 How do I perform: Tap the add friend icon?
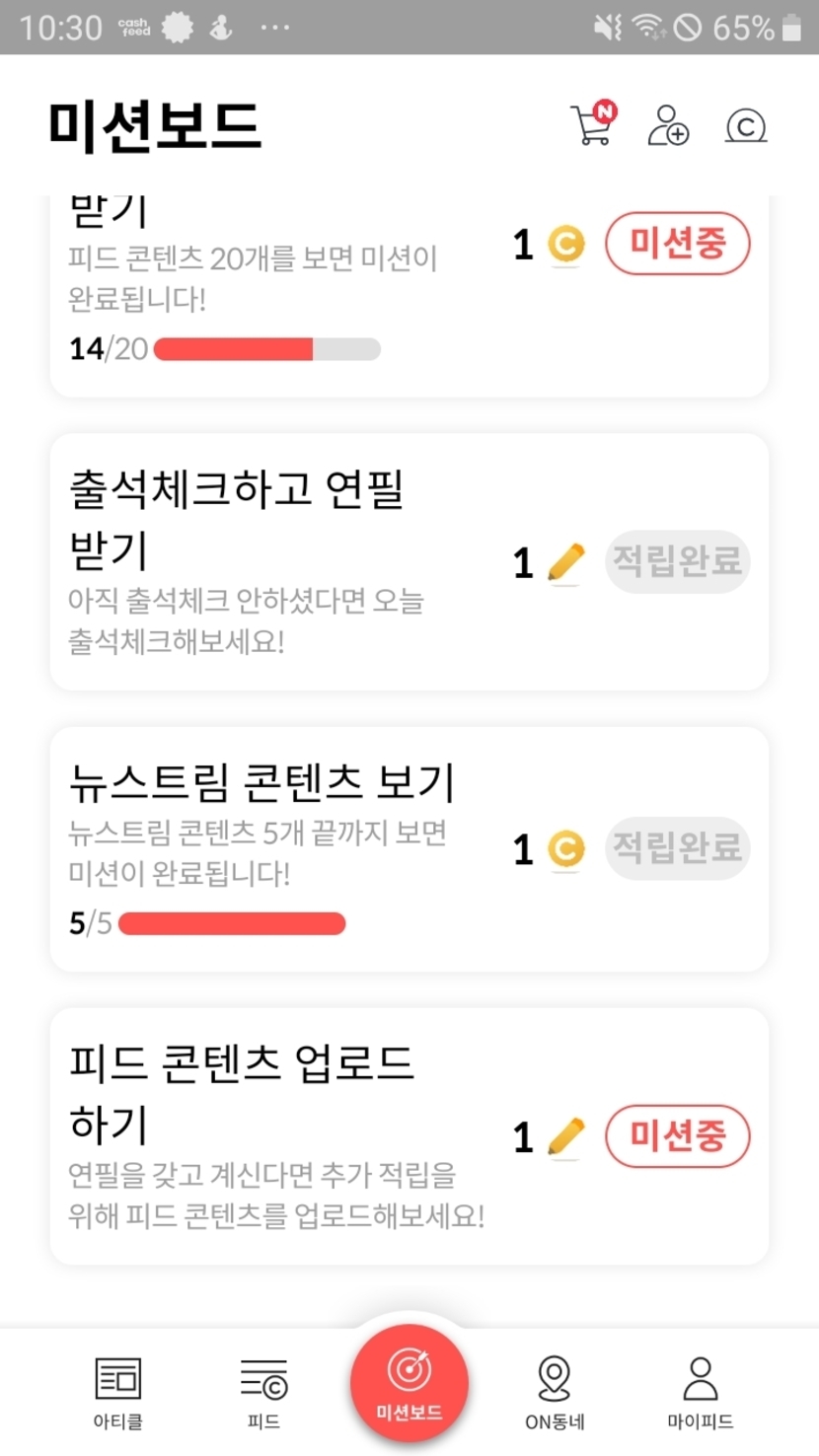(668, 125)
